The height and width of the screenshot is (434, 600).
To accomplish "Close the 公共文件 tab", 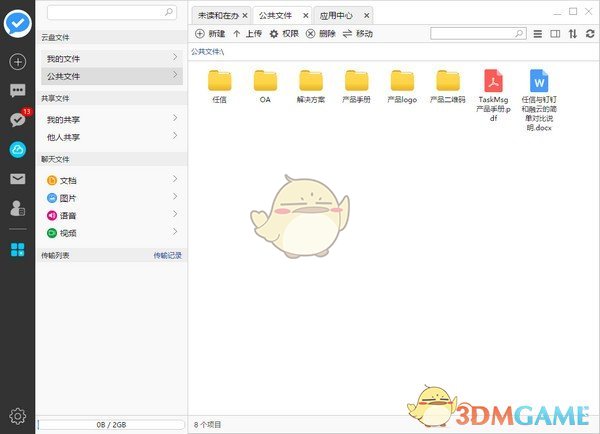I will click(305, 16).
